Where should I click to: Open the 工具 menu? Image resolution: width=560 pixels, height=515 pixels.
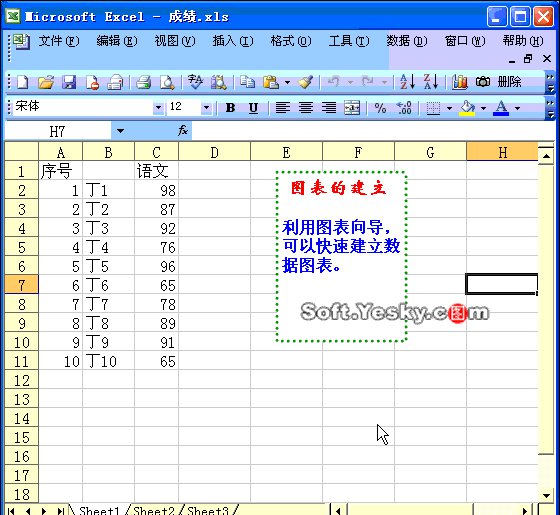(x=349, y=41)
